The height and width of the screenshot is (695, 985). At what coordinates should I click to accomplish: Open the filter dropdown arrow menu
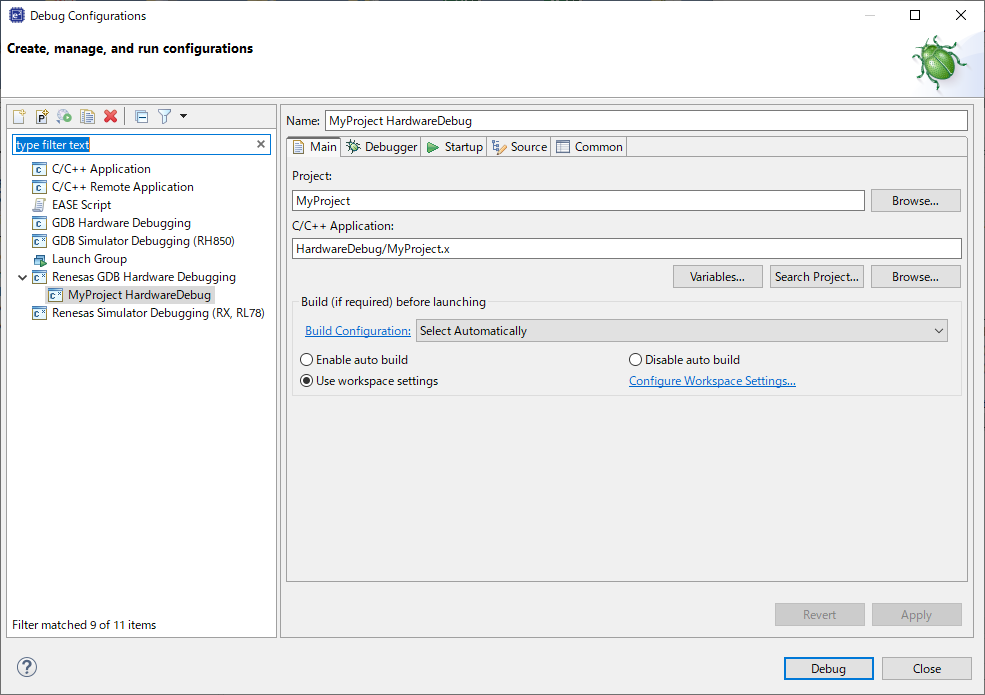(183, 116)
